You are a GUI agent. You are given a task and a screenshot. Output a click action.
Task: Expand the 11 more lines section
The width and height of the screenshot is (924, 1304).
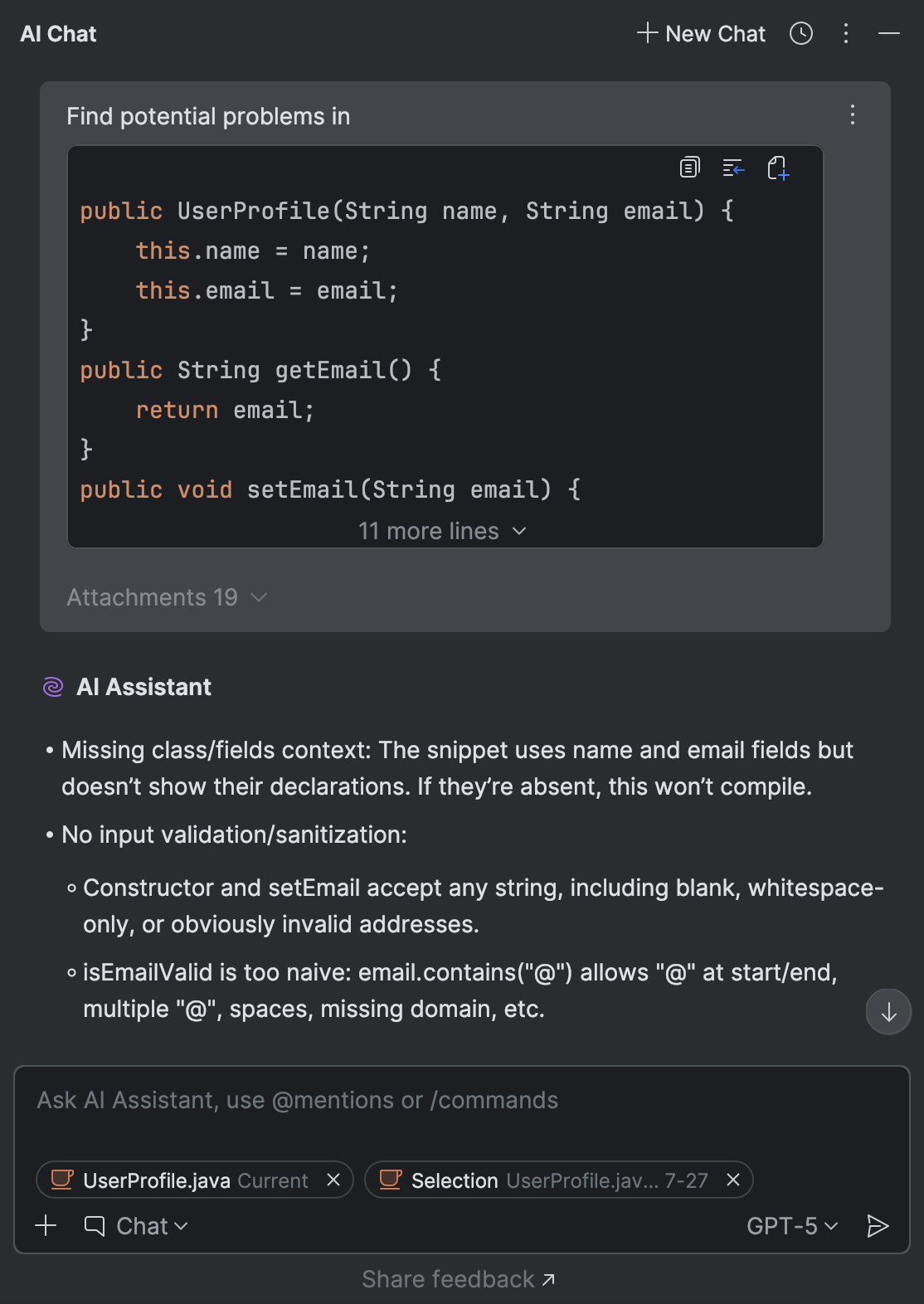(443, 531)
